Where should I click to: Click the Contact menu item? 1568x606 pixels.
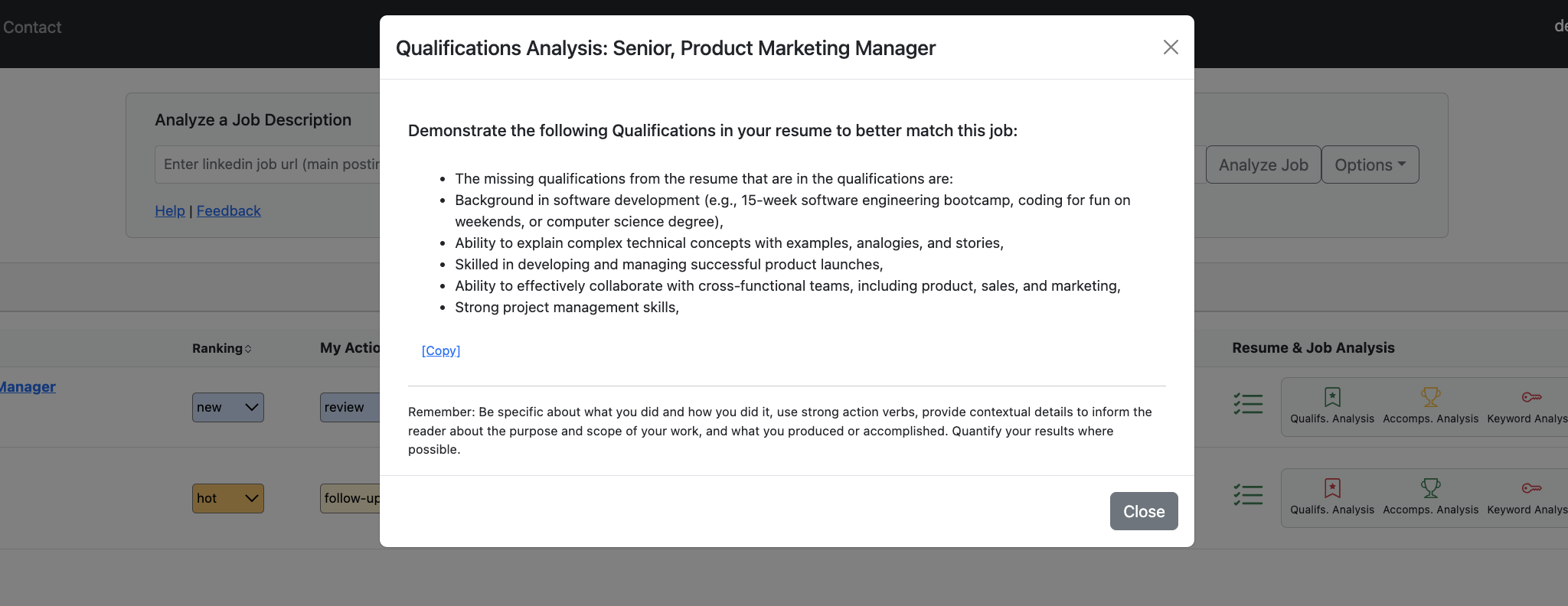coord(32,28)
